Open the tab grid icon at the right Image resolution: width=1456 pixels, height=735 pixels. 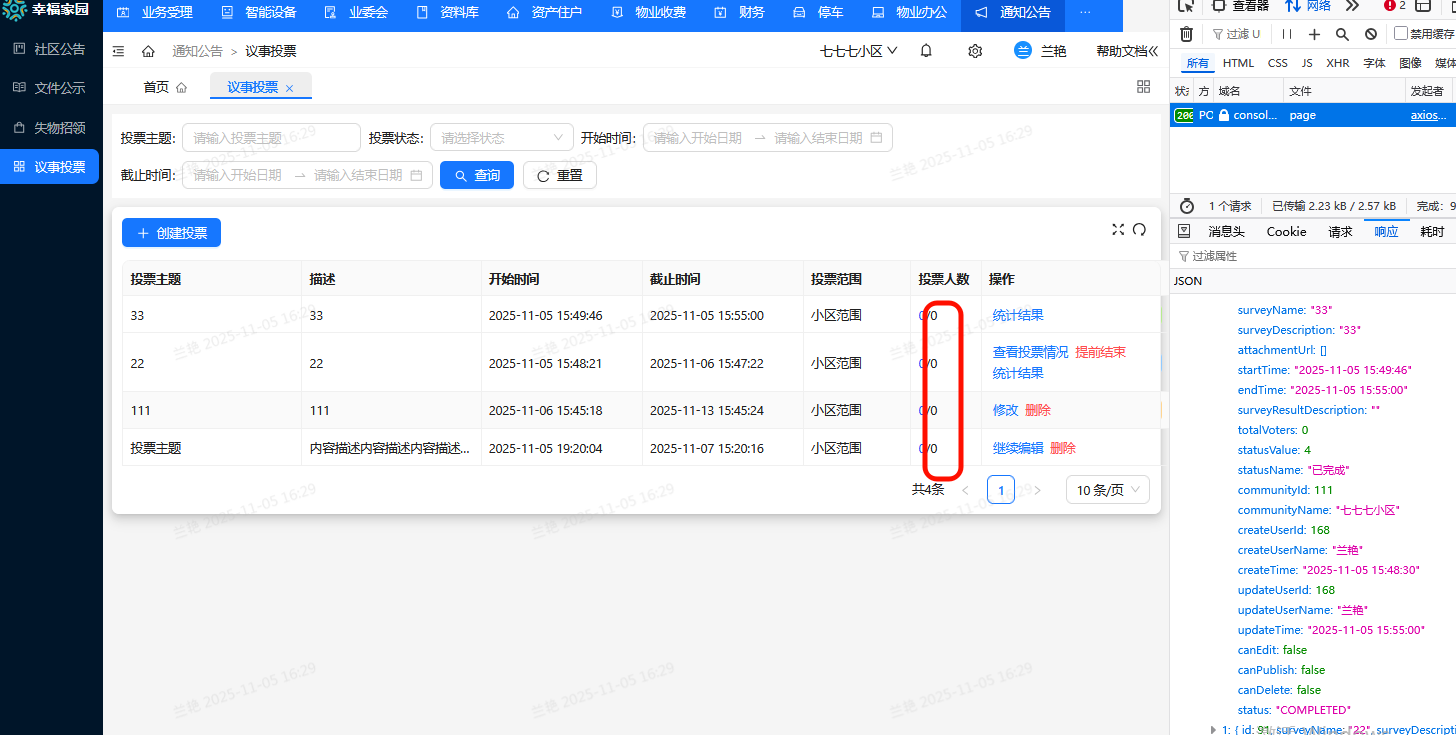[1143, 87]
